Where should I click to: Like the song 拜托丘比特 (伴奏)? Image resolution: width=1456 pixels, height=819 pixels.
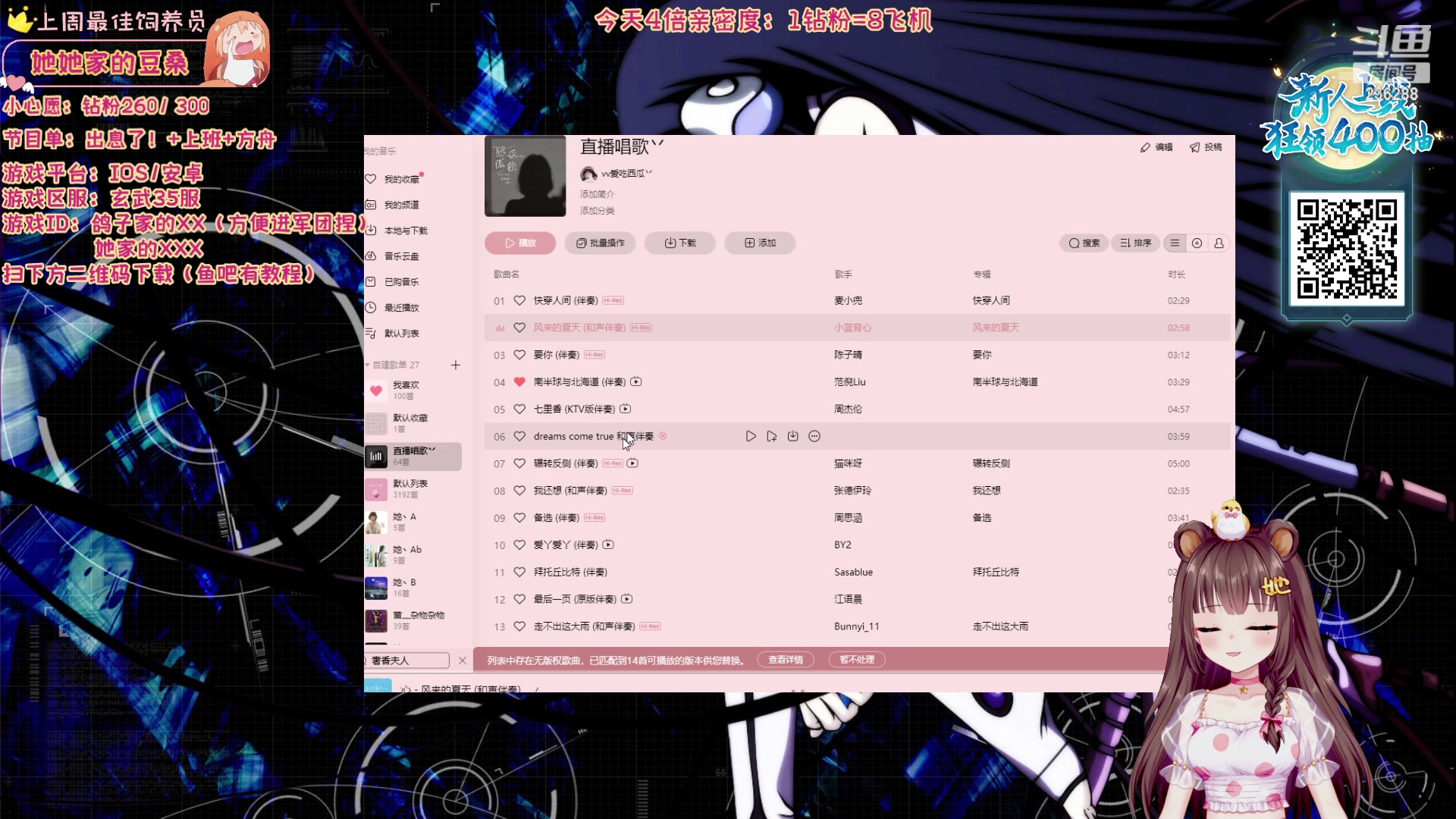point(519,572)
